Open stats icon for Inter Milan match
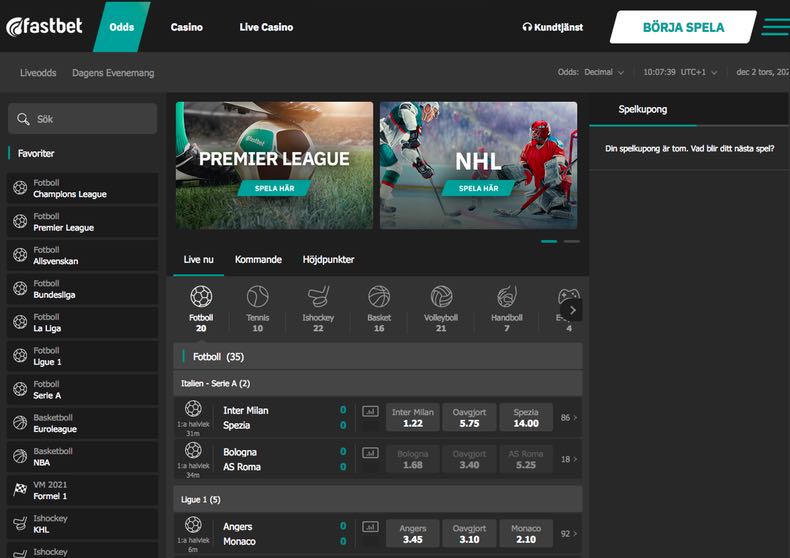Viewport: 790px width, 558px height. [370, 411]
